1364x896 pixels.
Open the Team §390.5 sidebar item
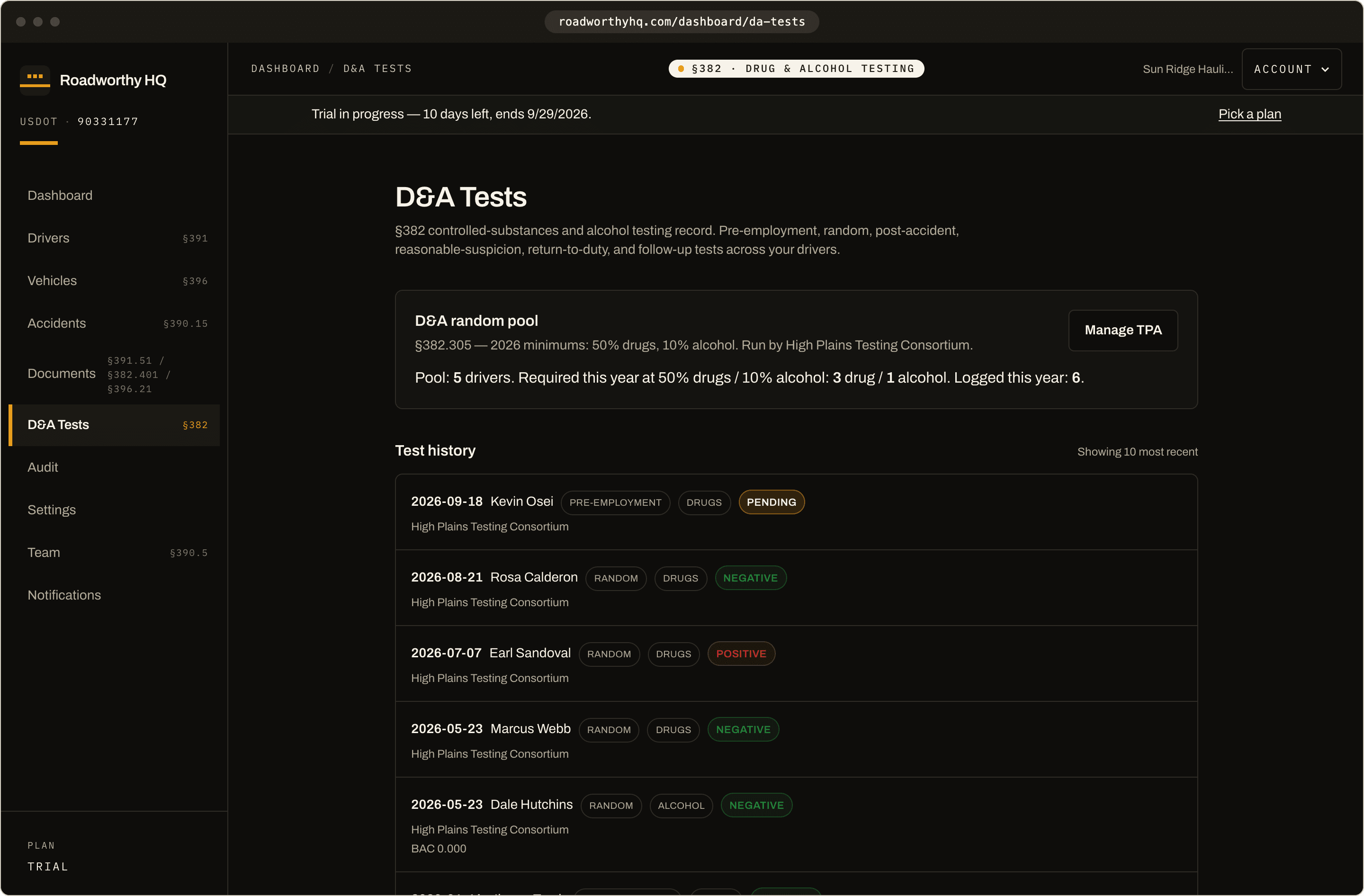click(114, 553)
